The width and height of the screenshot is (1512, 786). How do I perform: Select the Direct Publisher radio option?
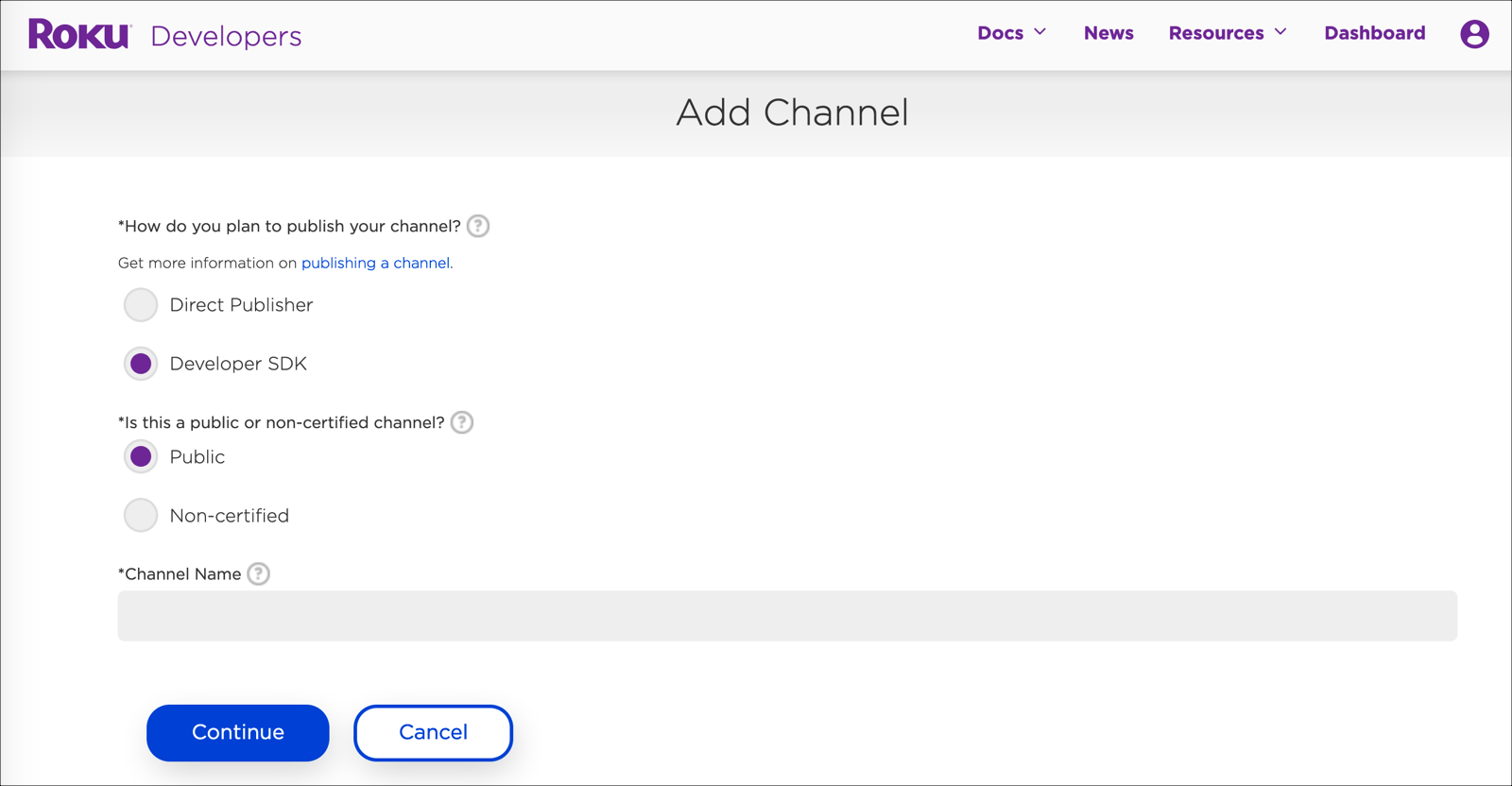coord(141,305)
